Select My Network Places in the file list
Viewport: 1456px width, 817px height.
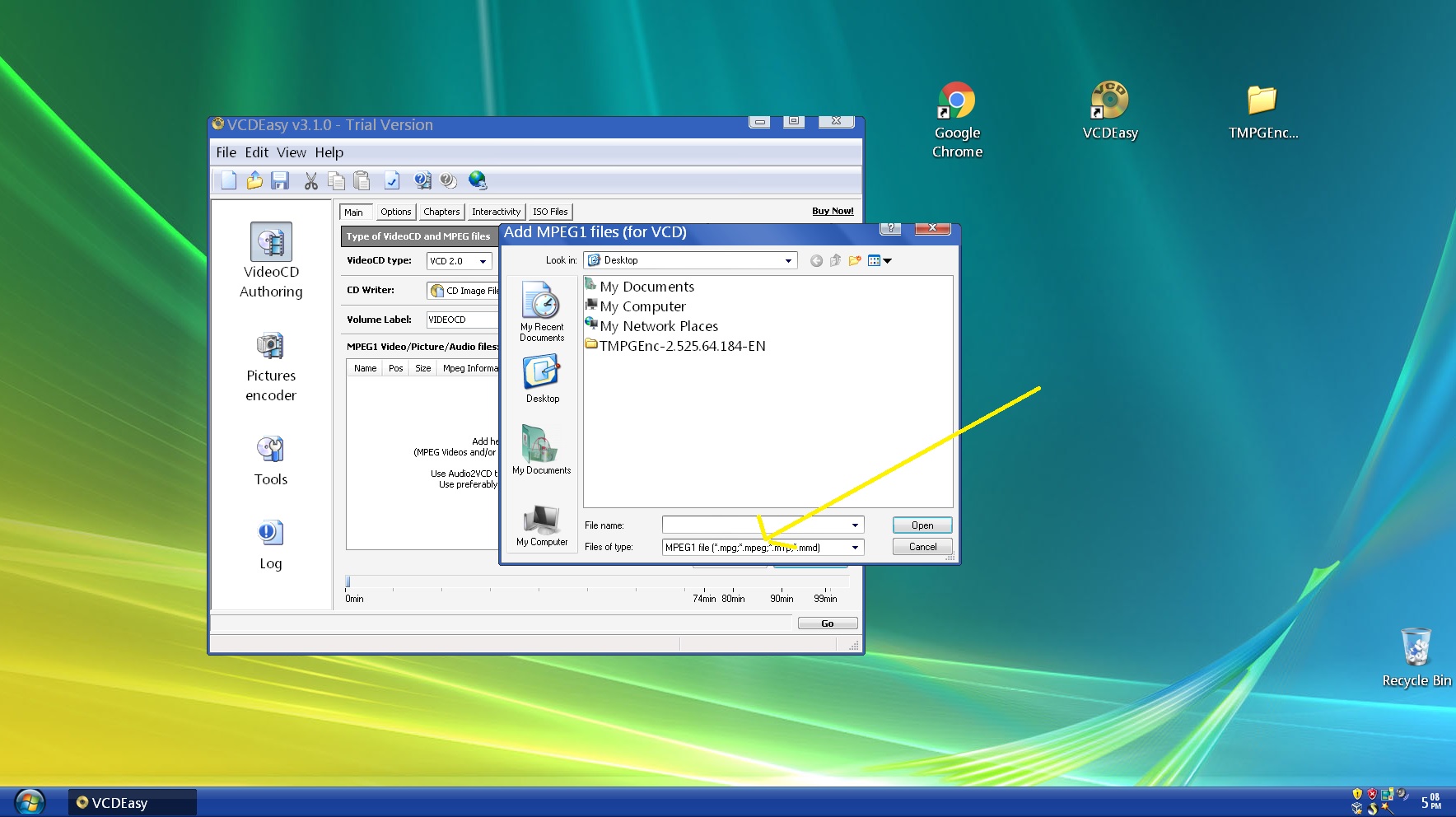(651, 326)
